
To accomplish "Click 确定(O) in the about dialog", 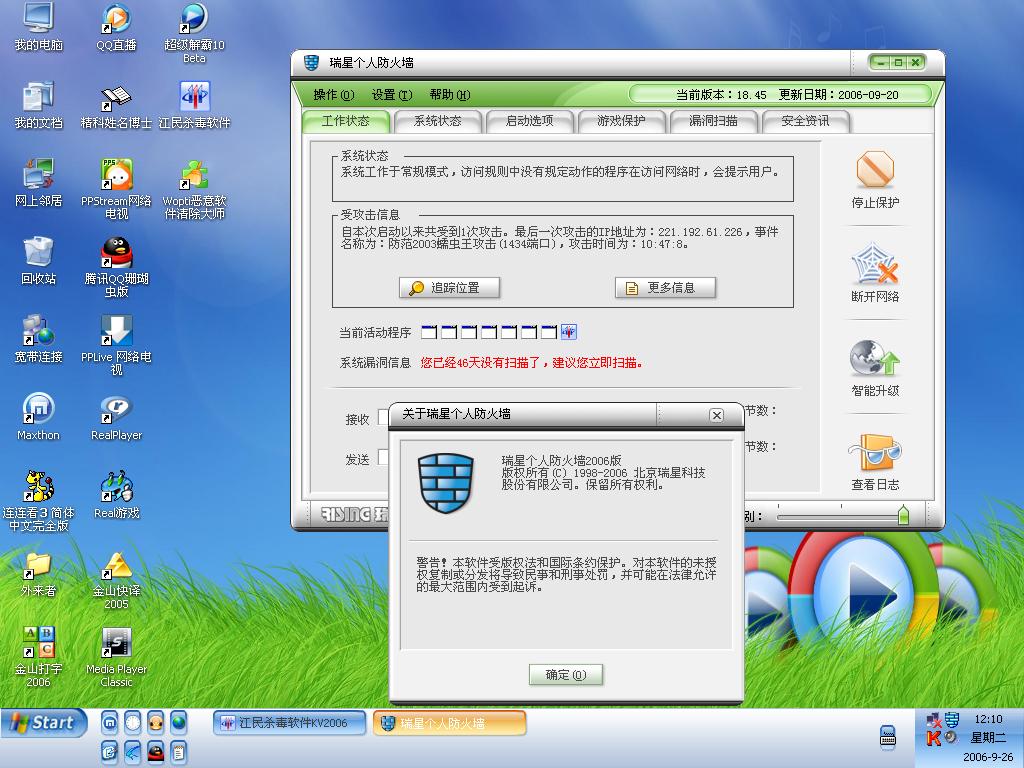I will click(x=566, y=675).
